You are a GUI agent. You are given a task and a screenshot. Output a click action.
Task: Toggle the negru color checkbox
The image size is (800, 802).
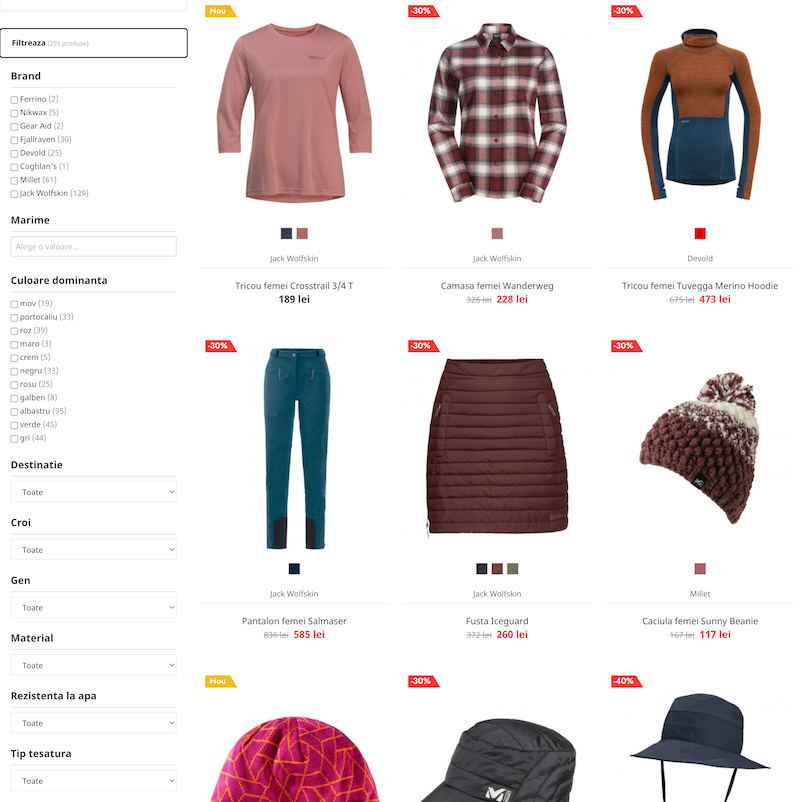coord(14,371)
